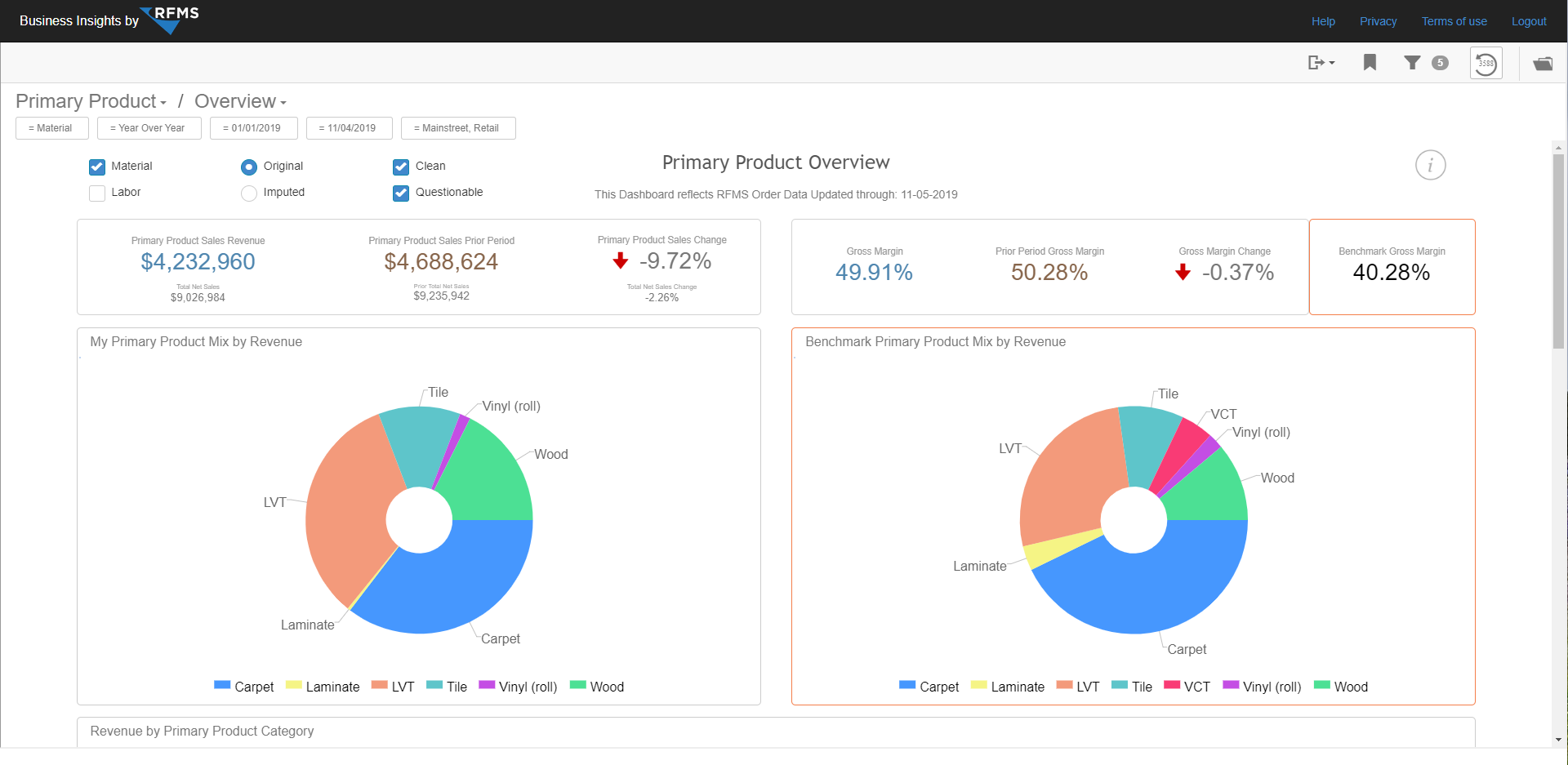1568x765 pixels.
Task: Click the info icon beside dashboard title
Action: click(1430, 166)
